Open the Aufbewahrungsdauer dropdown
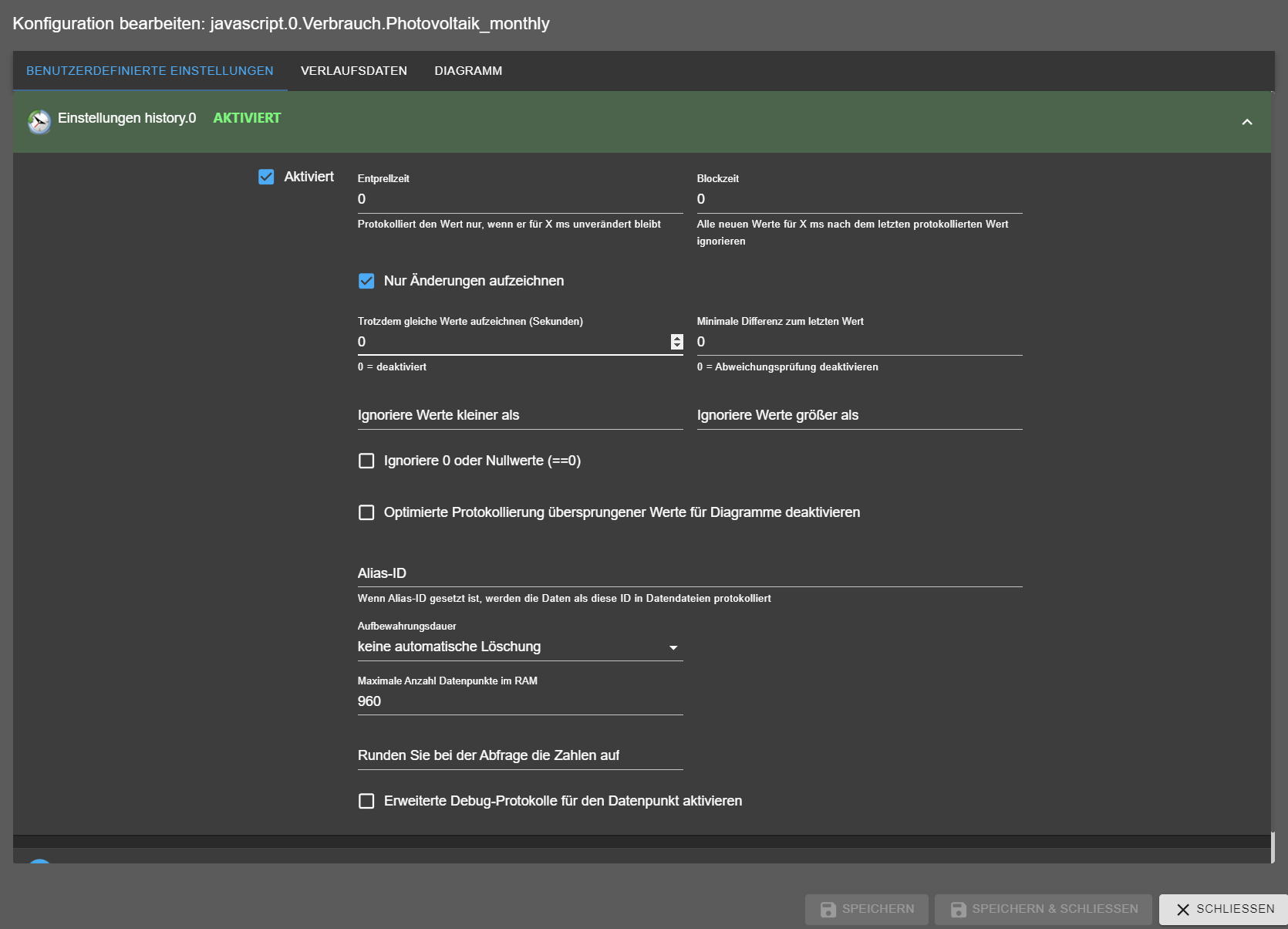 (520, 647)
